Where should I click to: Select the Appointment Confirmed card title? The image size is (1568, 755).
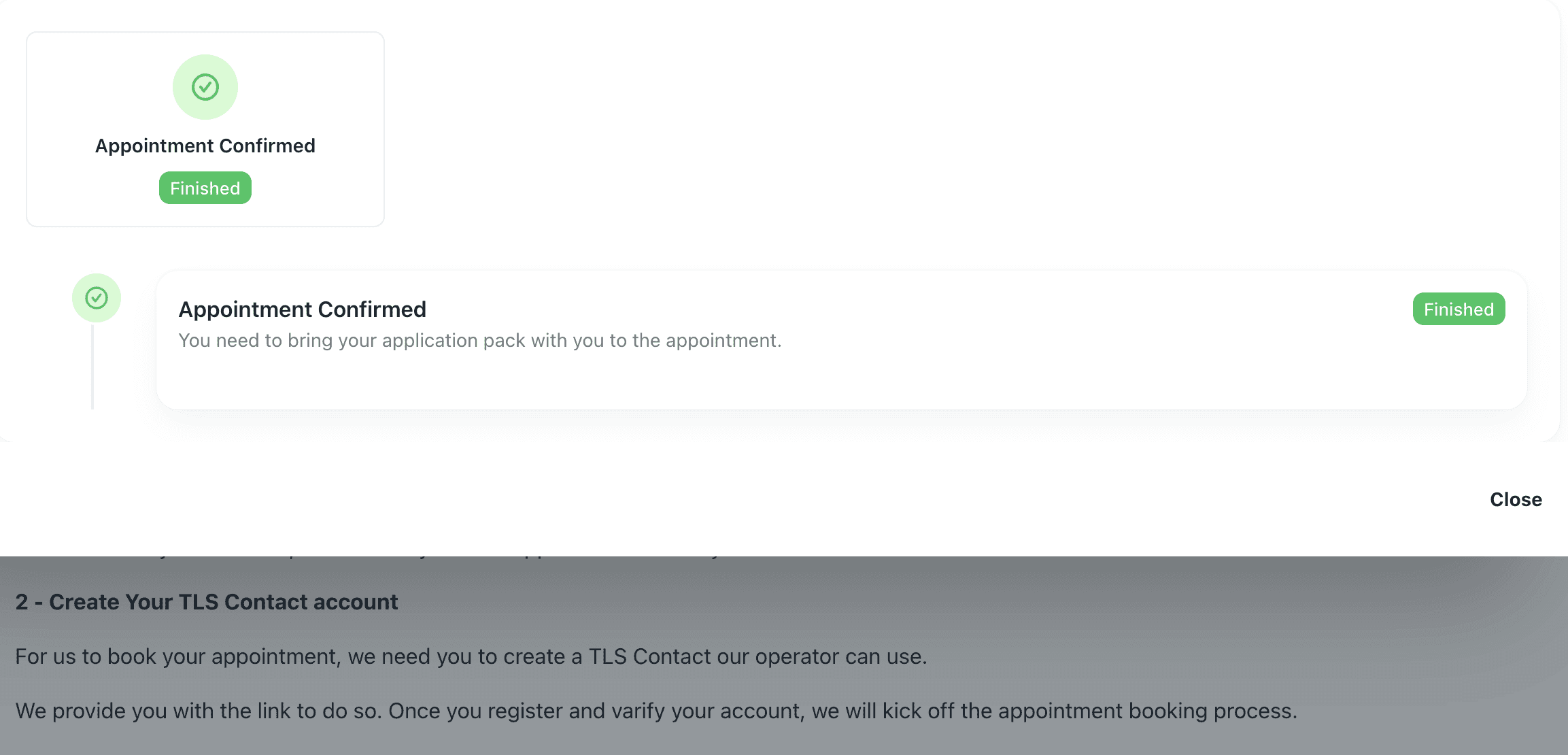(205, 146)
